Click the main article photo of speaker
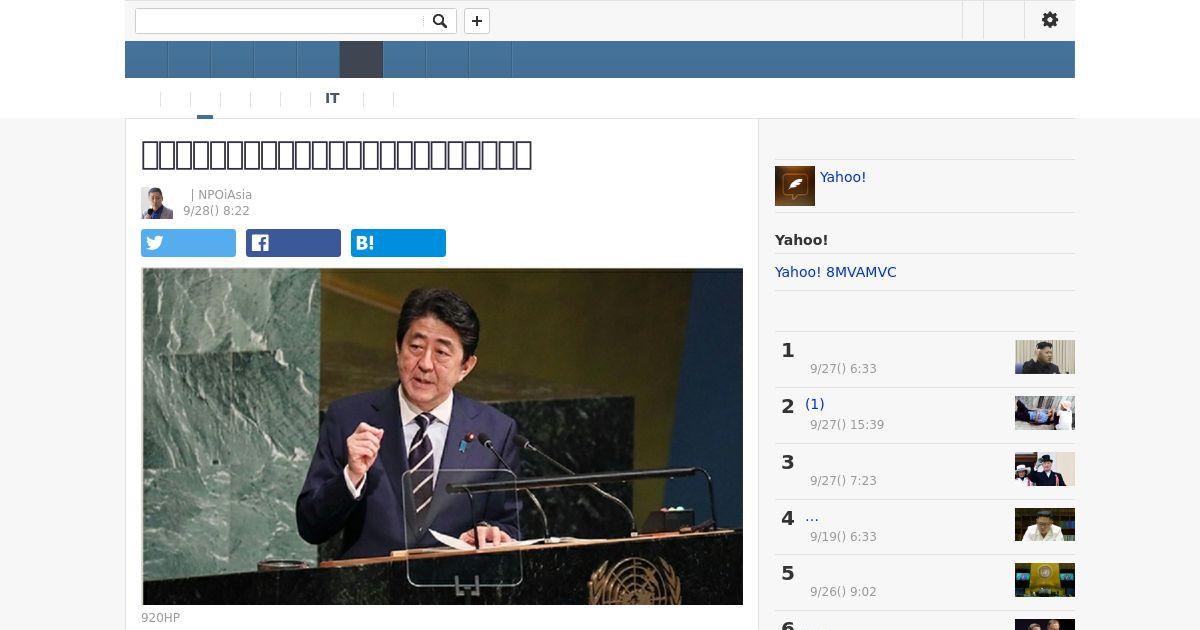This screenshot has height=630, width=1200. click(x=442, y=436)
